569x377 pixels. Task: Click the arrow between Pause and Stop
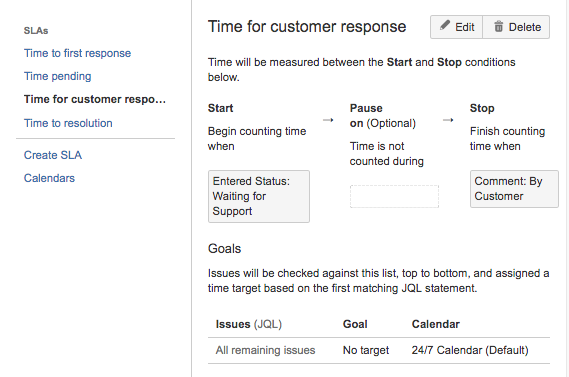448,120
